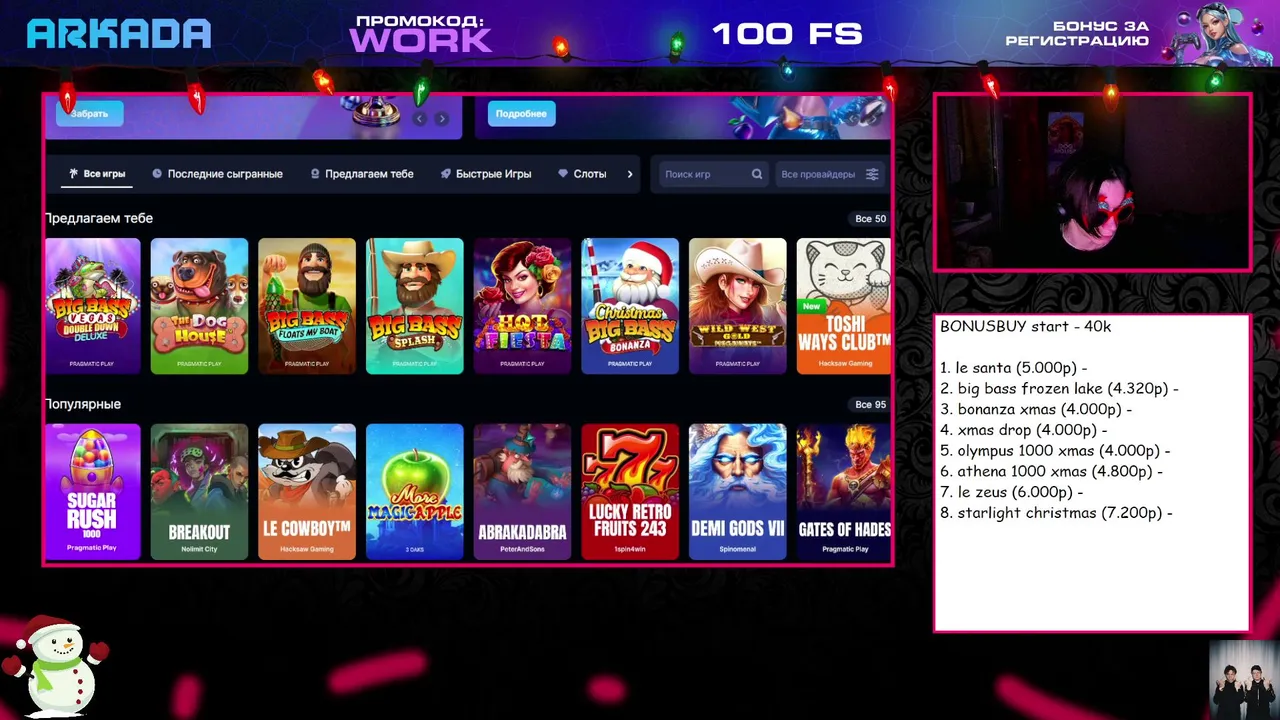Open Le Cowboy game
This screenshot has width=1280, height=720.
click(x=307, y=492)
